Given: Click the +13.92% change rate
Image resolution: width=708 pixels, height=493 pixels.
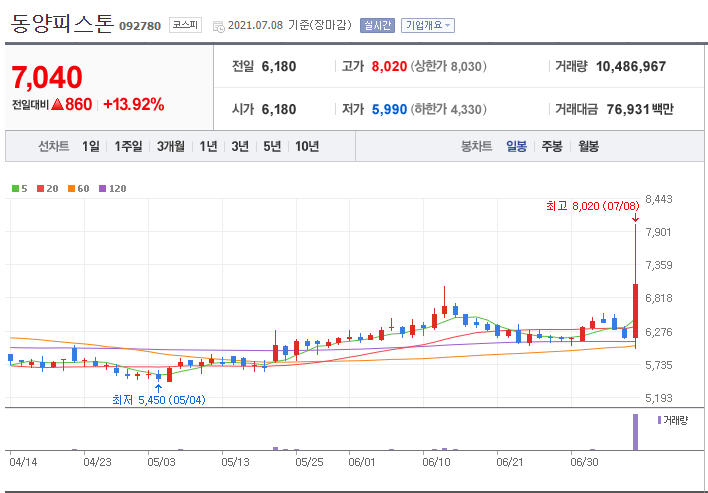Looking at the screenshot, I should 134,105.
